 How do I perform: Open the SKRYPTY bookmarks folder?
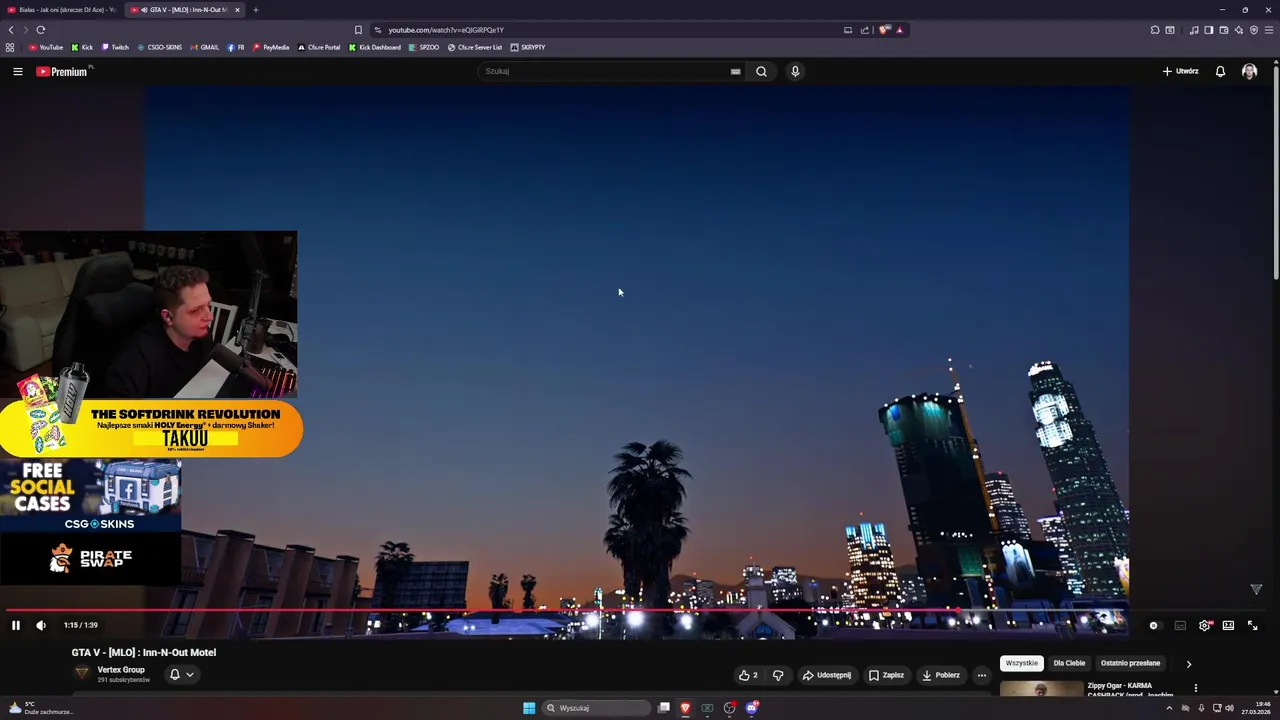pyautogui.click(x=528, y=47)
